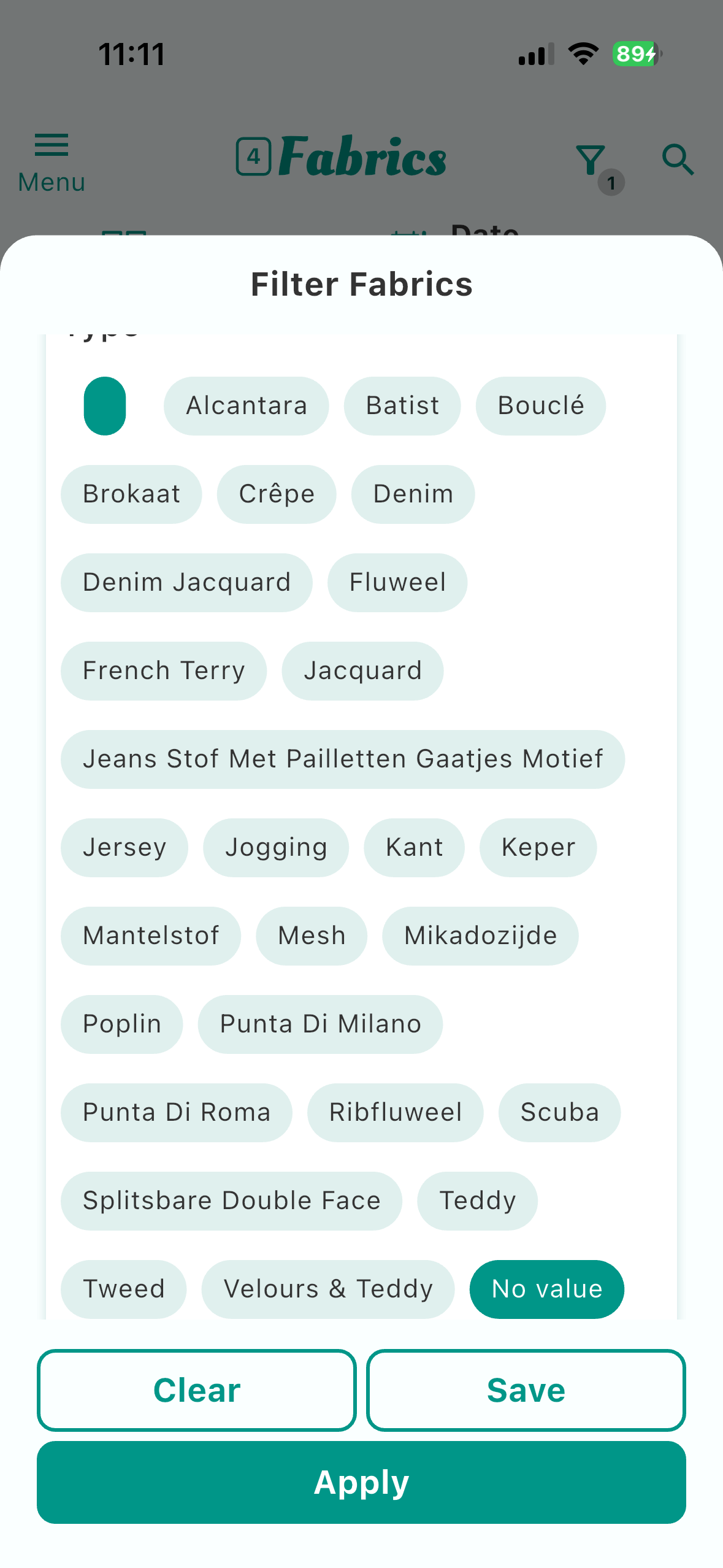This screenshot has height=1568, width=723.
Task: Select Jeans Stof Met Pailletten Gaatjes Motief
Action: tap(342, 759)
